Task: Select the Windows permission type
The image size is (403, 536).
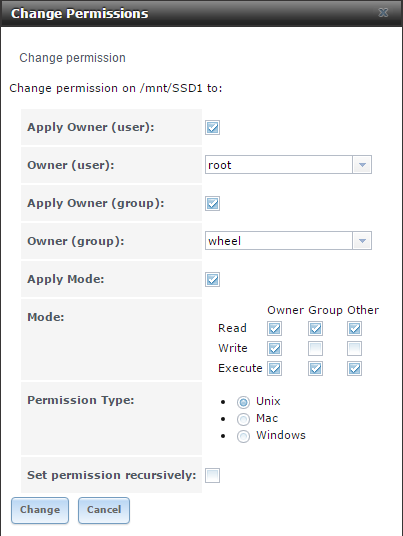Action: (x=243, y=436)
